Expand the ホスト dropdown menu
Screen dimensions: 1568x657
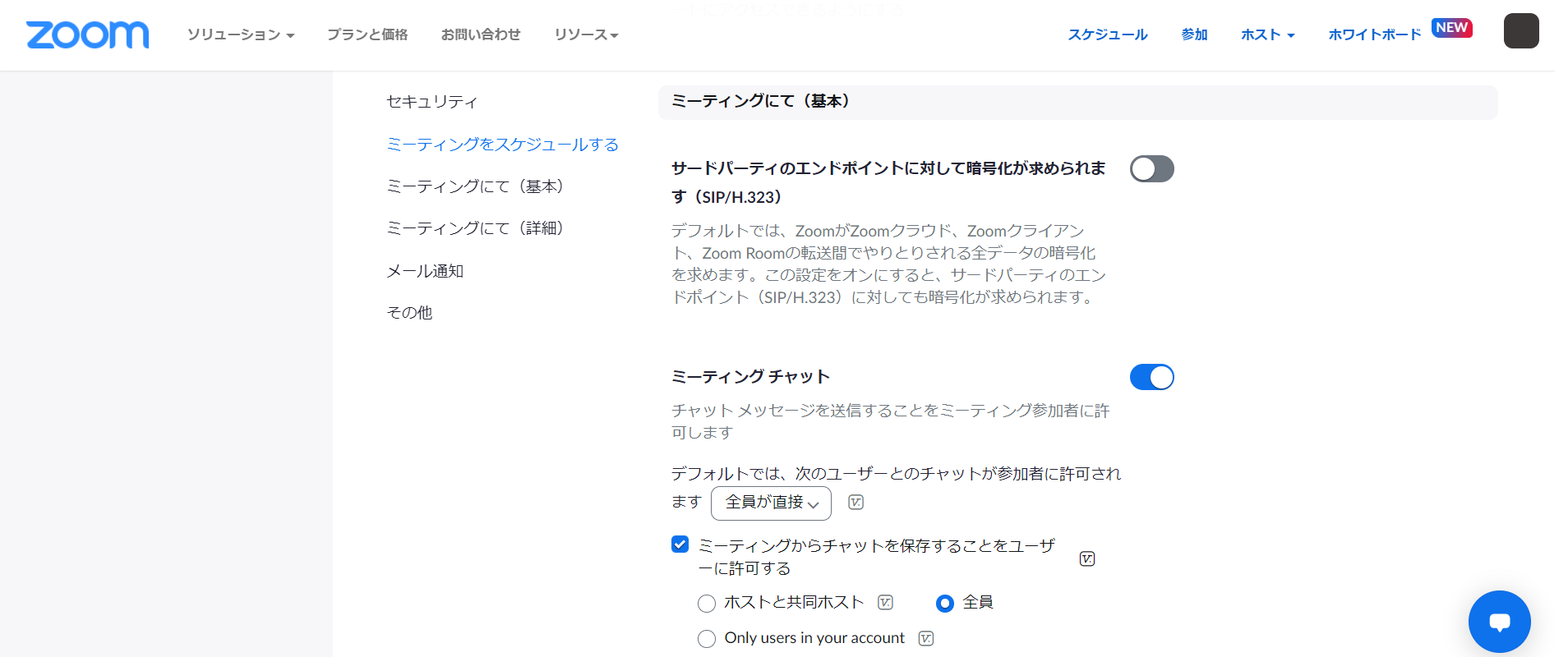click(x=1267, y=34)
